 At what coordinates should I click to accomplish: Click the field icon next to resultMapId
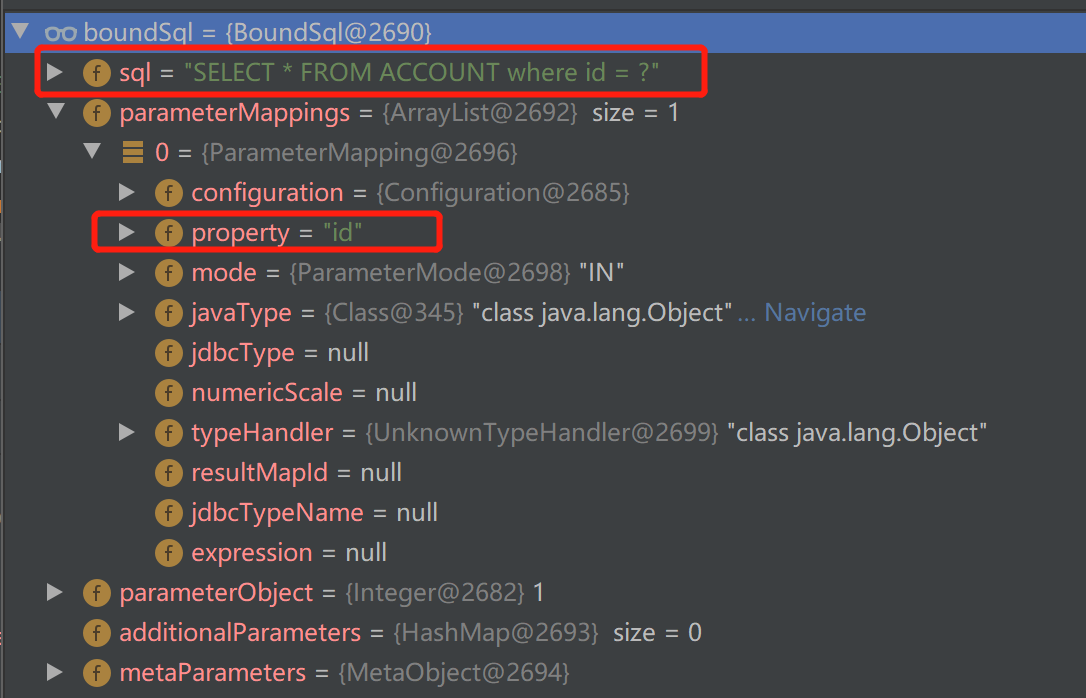tap(169, 473)
